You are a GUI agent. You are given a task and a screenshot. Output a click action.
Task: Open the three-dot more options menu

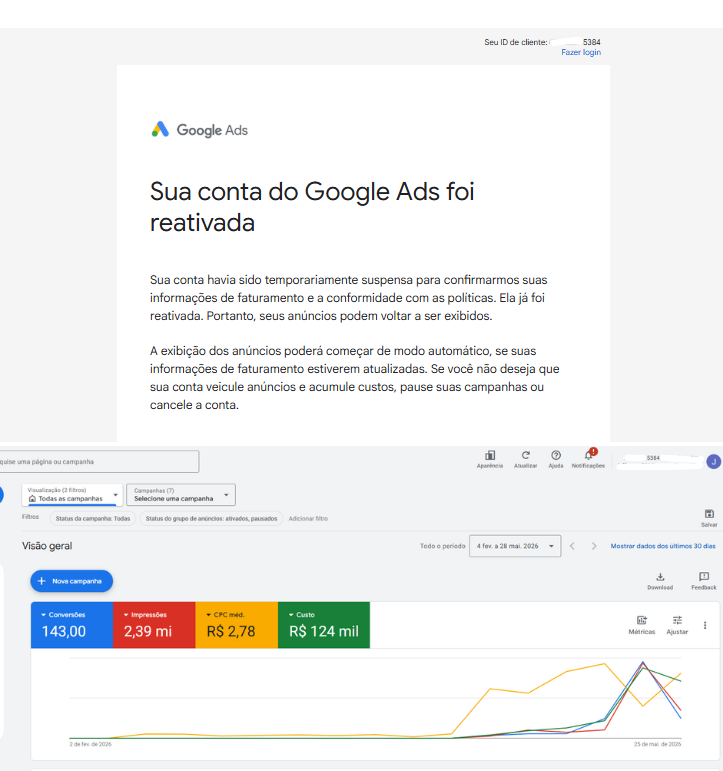pyautogui.click(x=705, y=625)
